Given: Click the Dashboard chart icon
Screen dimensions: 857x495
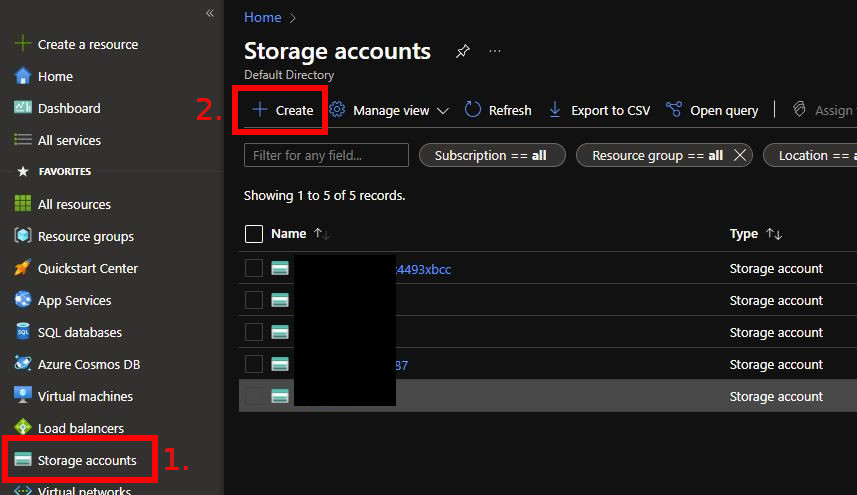Looking at the screenshot, I should 22,107.
